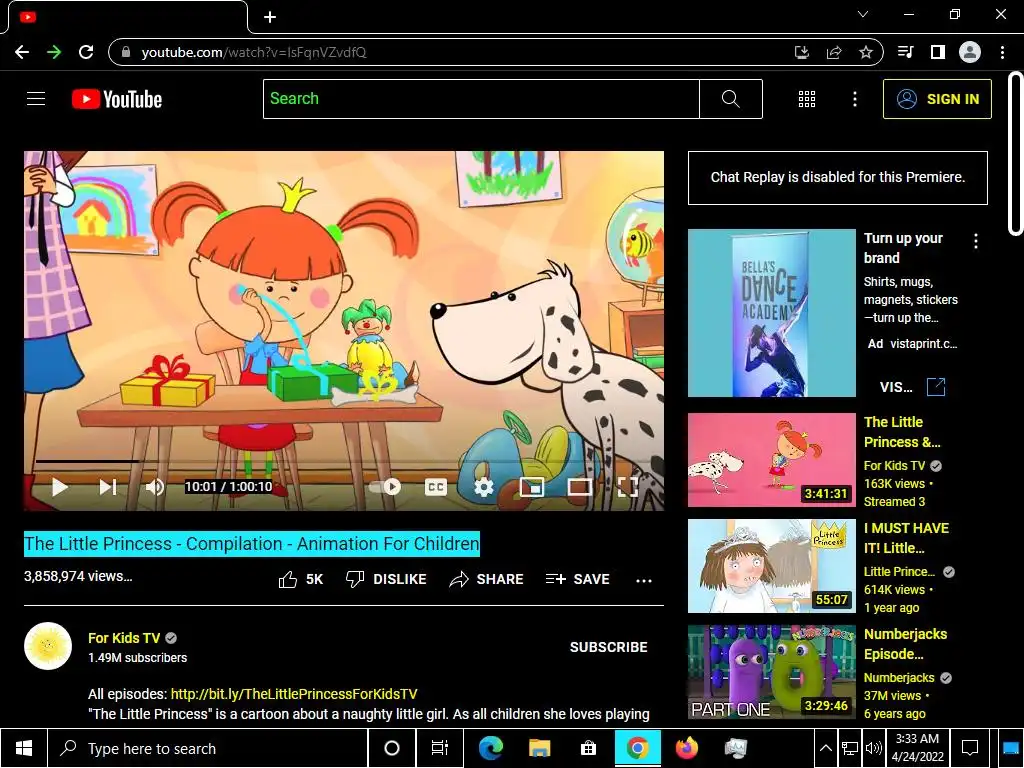Open Task View from taskbar
This screenshot has height=768, width=1024.
[x=440, y=748]
